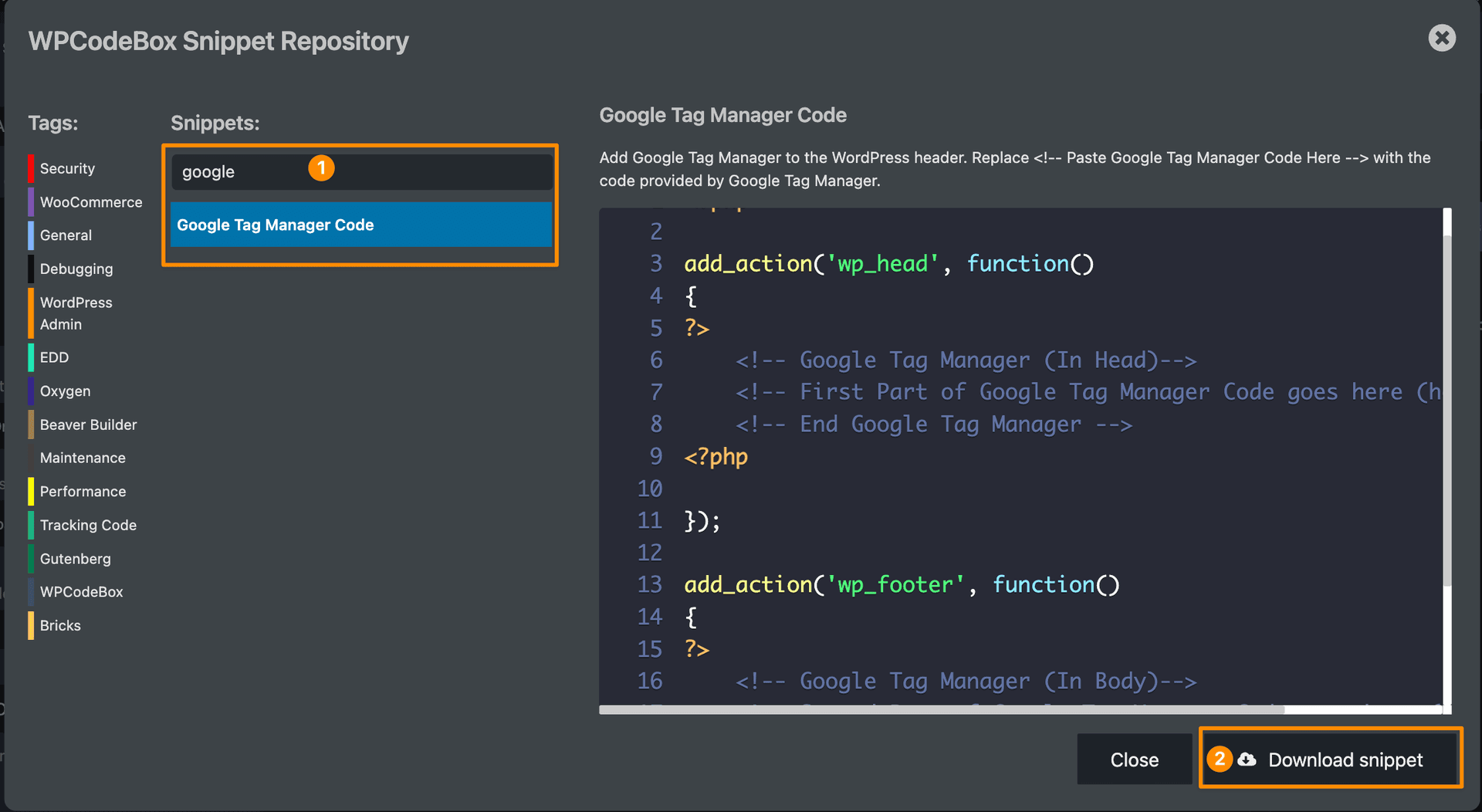Click line number 13 in the gutter

[650, 585]
